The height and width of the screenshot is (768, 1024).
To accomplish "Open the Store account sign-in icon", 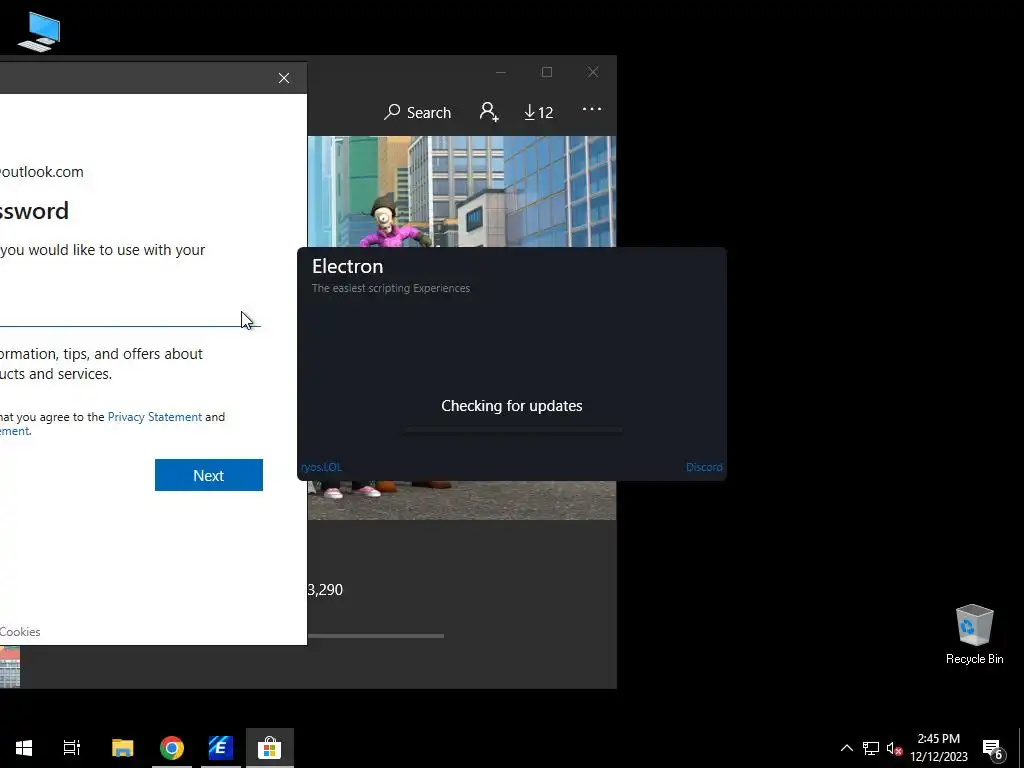I will (488, 112).
